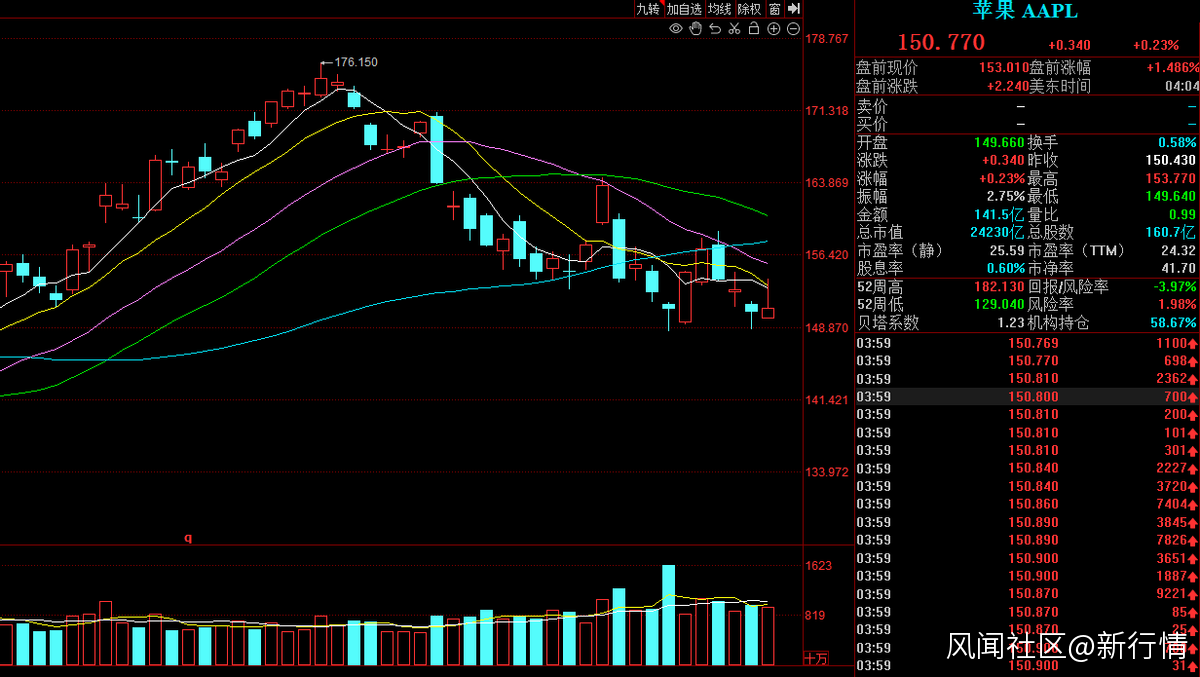The height and width of the screenshot is (677, 1200).
Task: Select the highlighted tick row priced 150.800
Action: pyautogui.click(x=1027, y=397)
